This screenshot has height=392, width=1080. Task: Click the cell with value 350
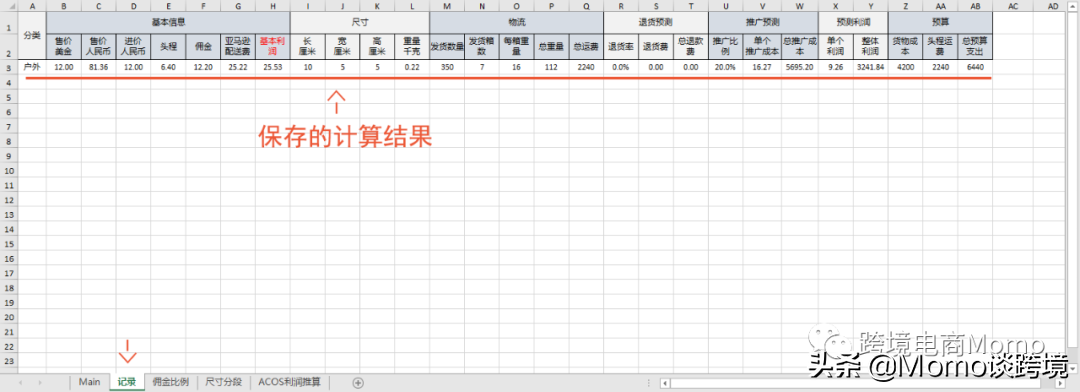click(x=446, y=68)
